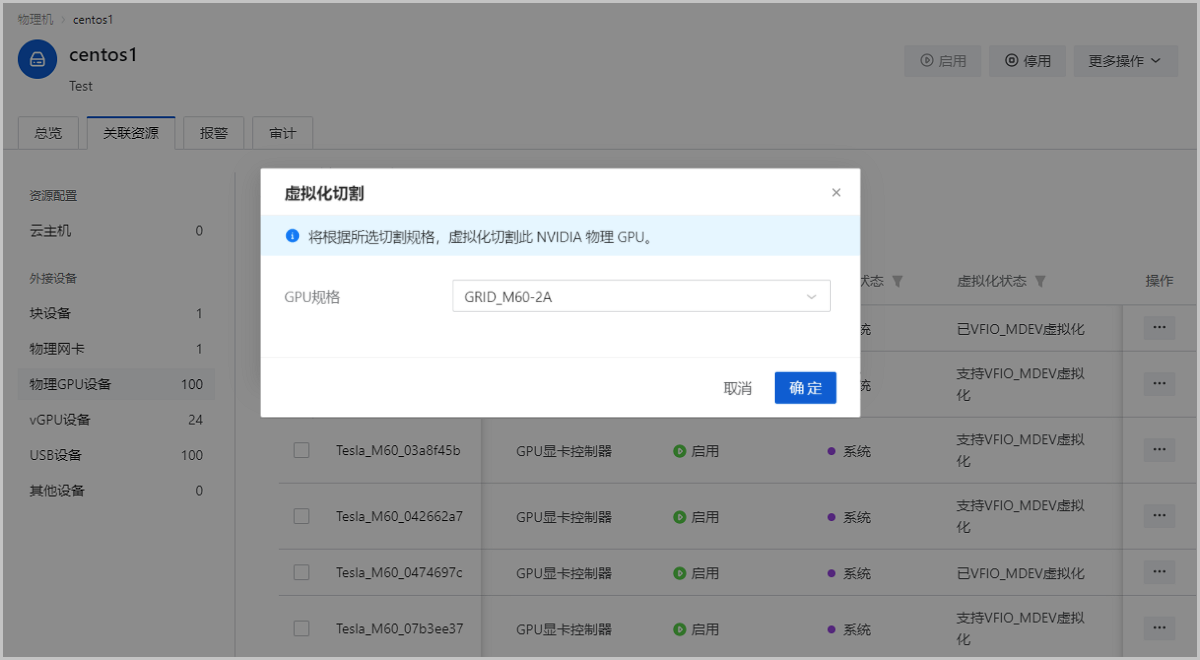The height and width of the screenshot is (660, 1200).
Task: Open the GPU规格 dropdown showing GRID_M60-2A
Action: click(x=641, y=296)
